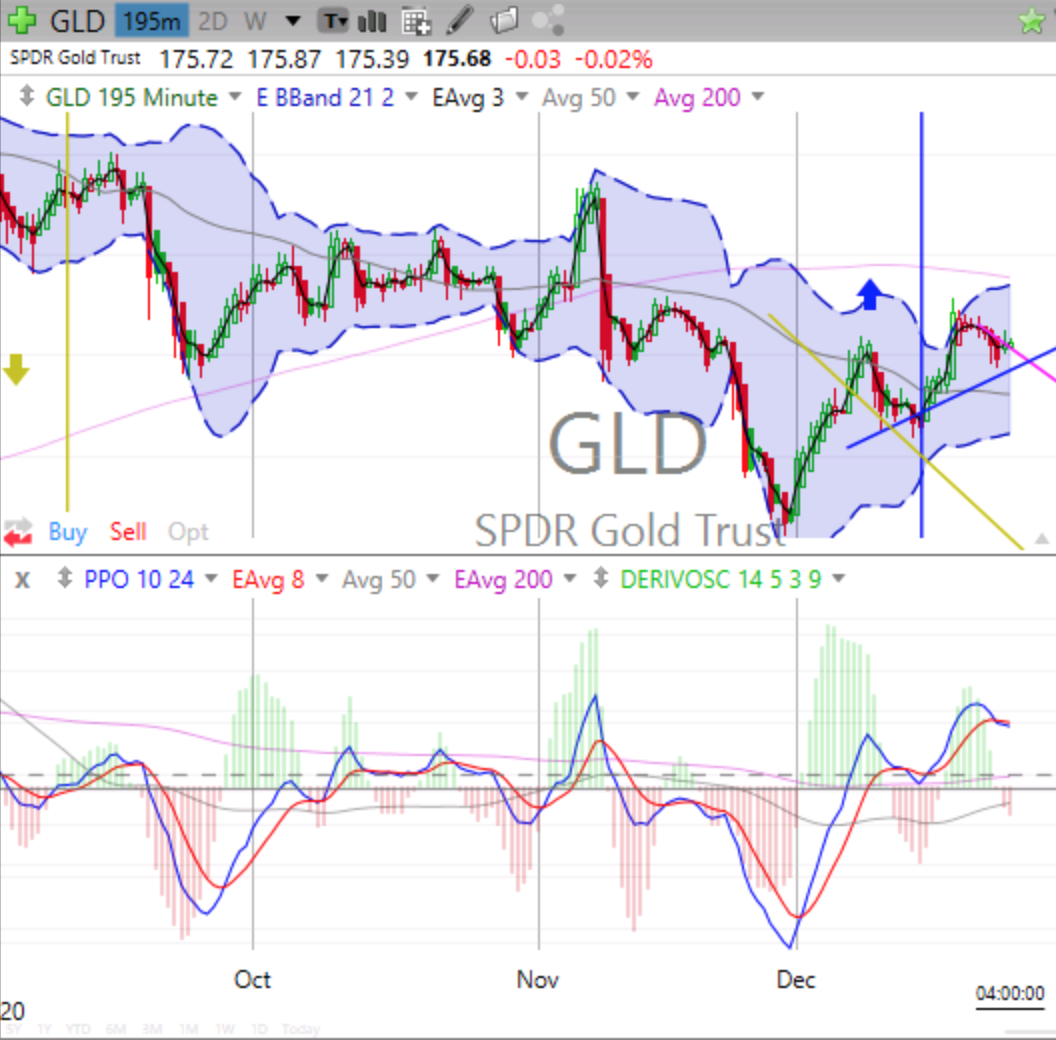
Task: Toggle the yellow down arrow marker
Action: 14,370
